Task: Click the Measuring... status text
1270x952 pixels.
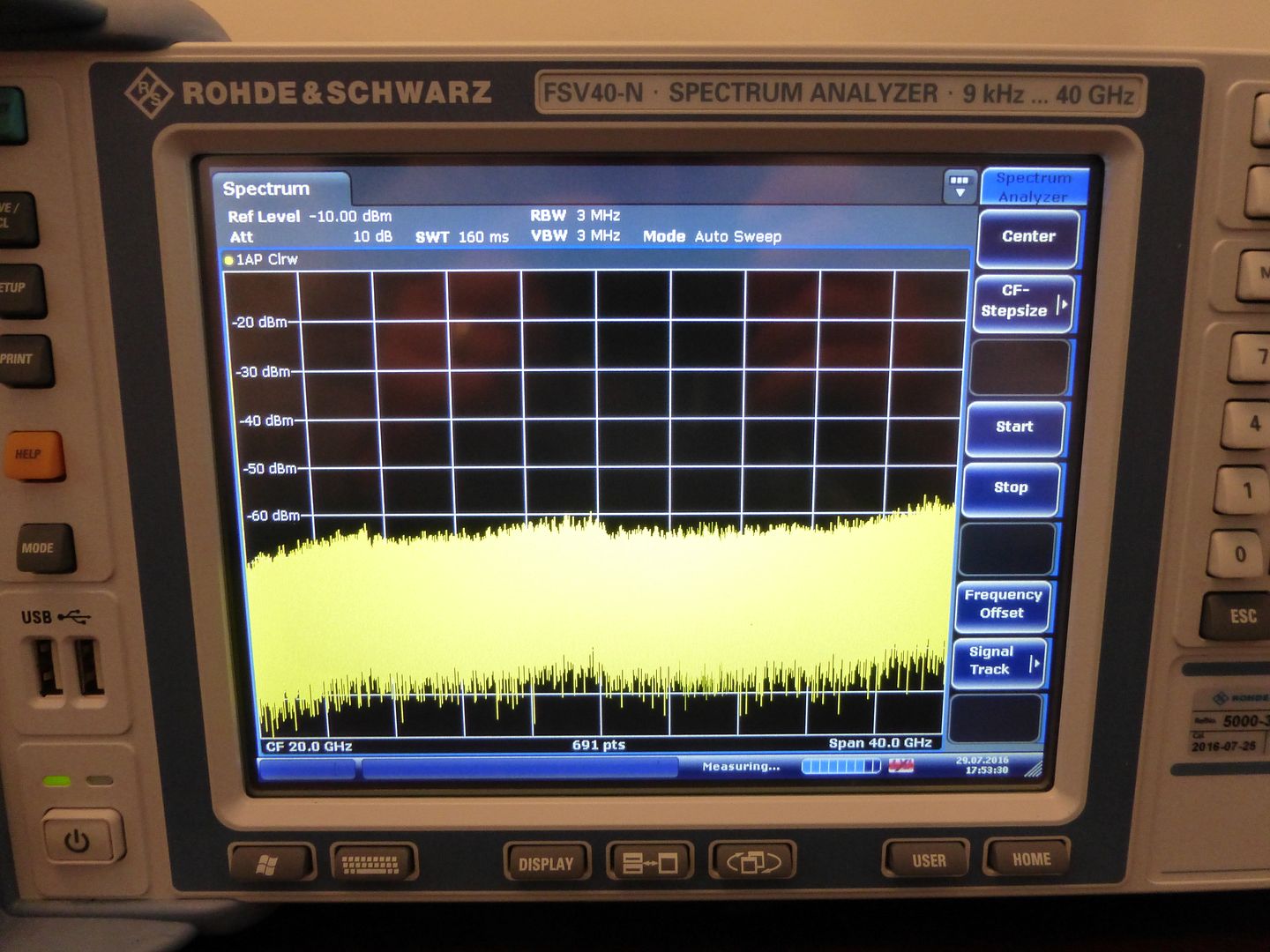Action: click(741, 767)
